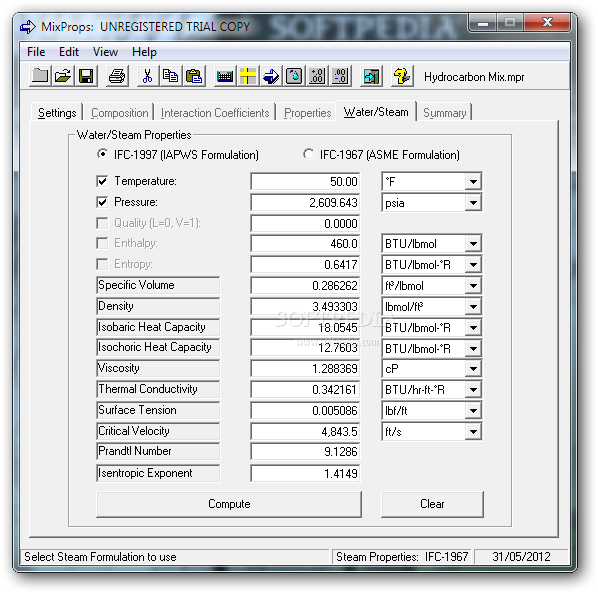The height and width of the screenshot is (593, 598).
Task: Uncheck the Pressure checkbox
Action: click(x=102, y=202)
